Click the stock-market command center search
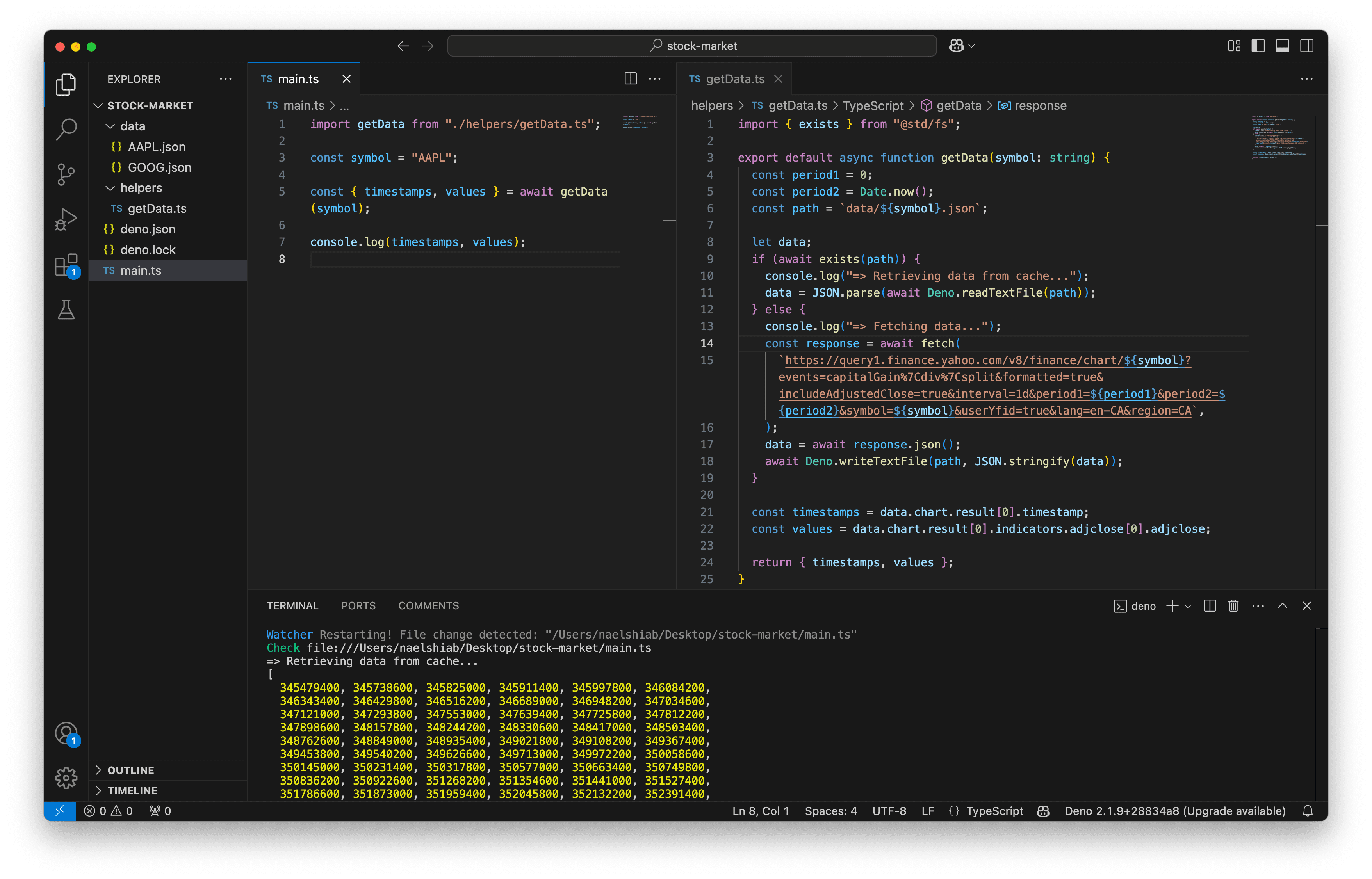 pyautogui.click(x=692, y=46)
